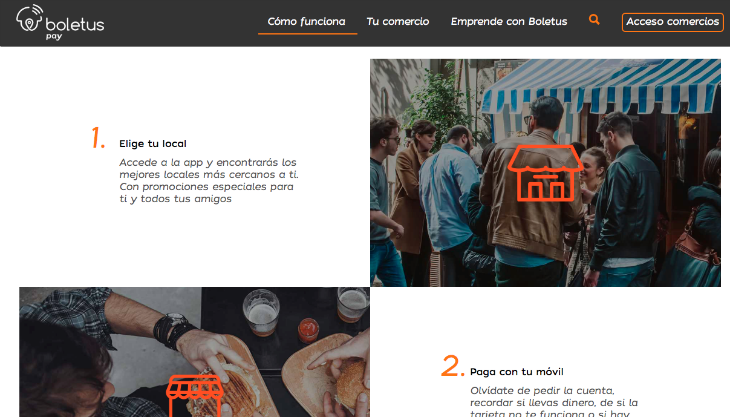Image resolution: width=730 pixels, height=417 pixels.
Task: Select the 'Paga con tu móvil' heading
Action: [x=517, y=372]
